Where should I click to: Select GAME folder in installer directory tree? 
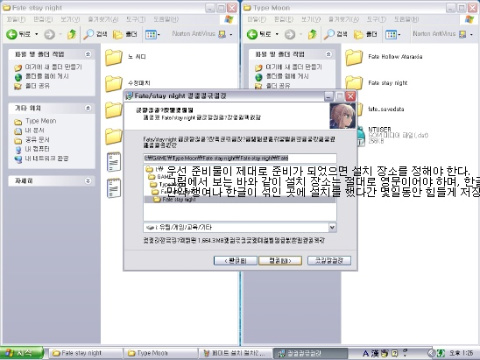(x=161, y=177)
